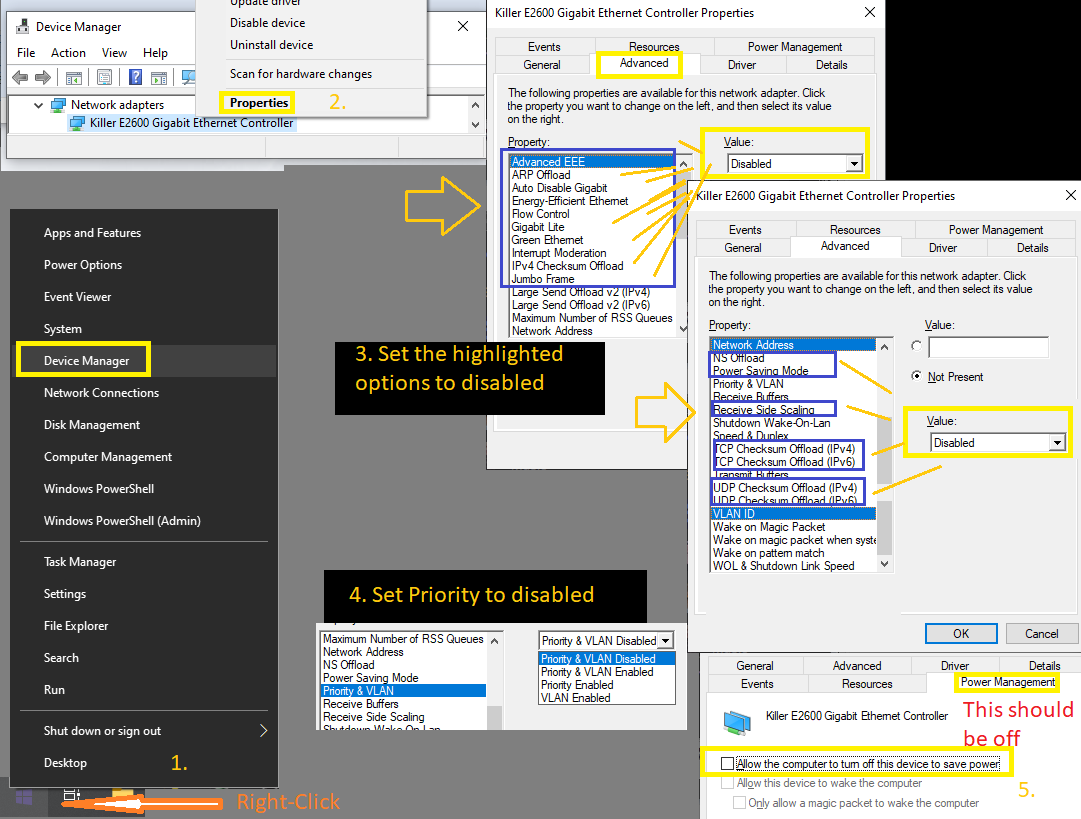The height and width of the screenshot is (819, 1081).
Task: Click the Back arrow in Device Manager toolbar
Action: click(x=19, y=78)
